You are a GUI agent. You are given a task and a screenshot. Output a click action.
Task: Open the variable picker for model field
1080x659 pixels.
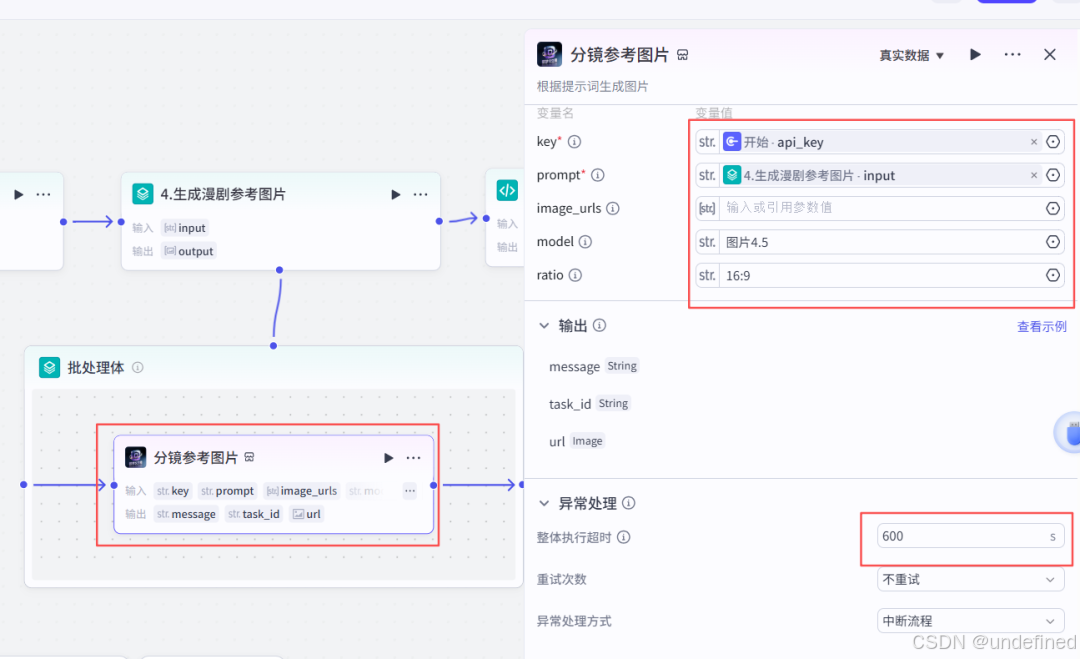[1052, 242]
